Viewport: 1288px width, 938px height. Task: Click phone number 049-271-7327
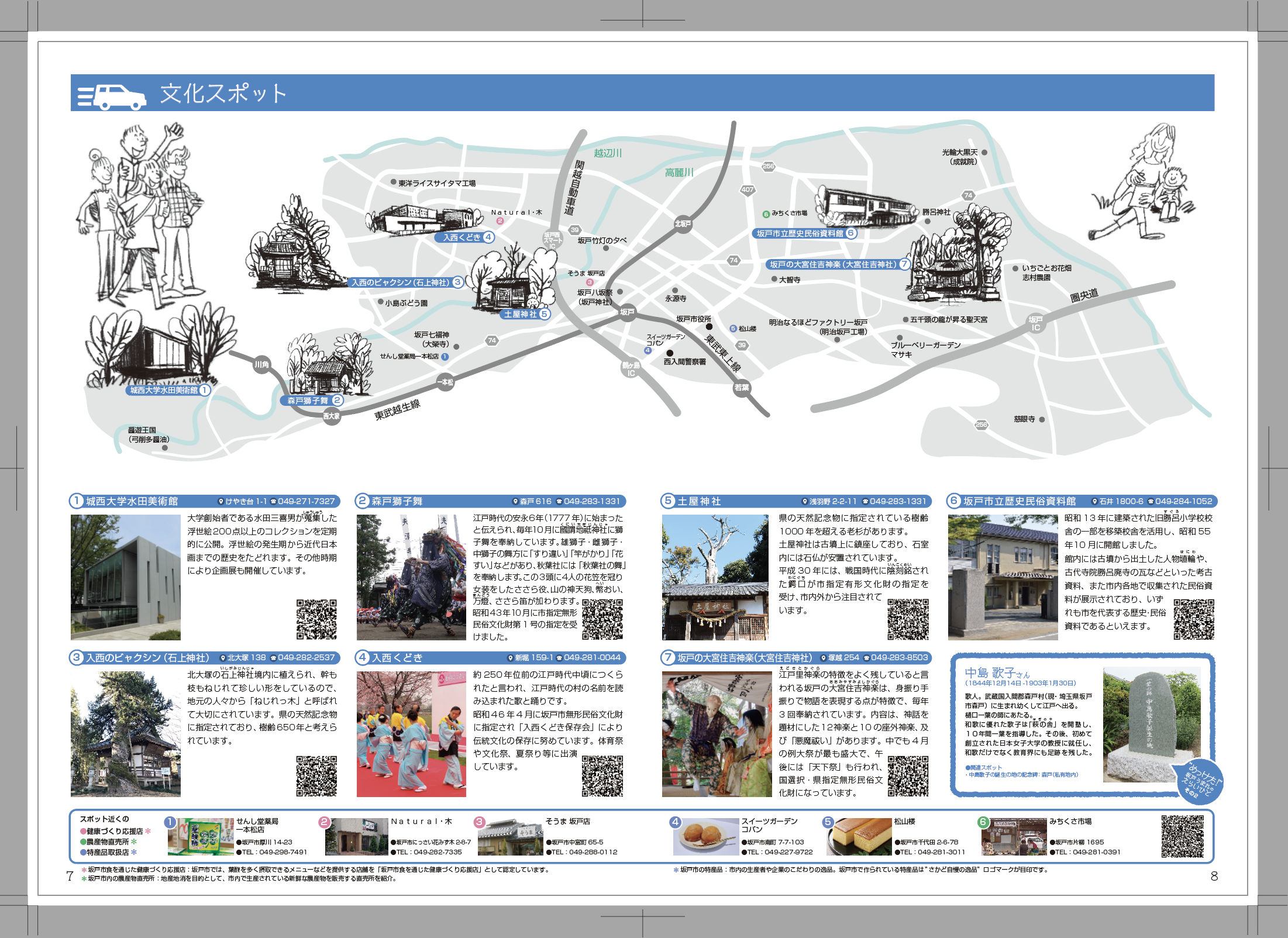tap(306, 501)
